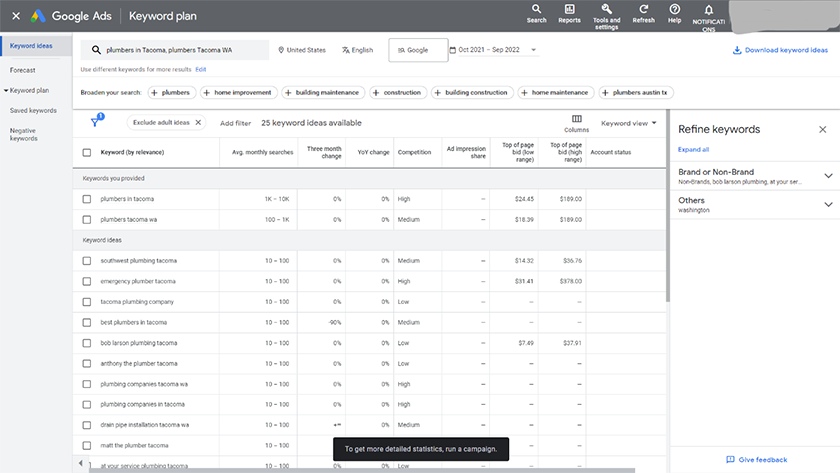840x473 pixels.
Task: Add building construction suggestion chip
Action: click(x=472, y=93)
